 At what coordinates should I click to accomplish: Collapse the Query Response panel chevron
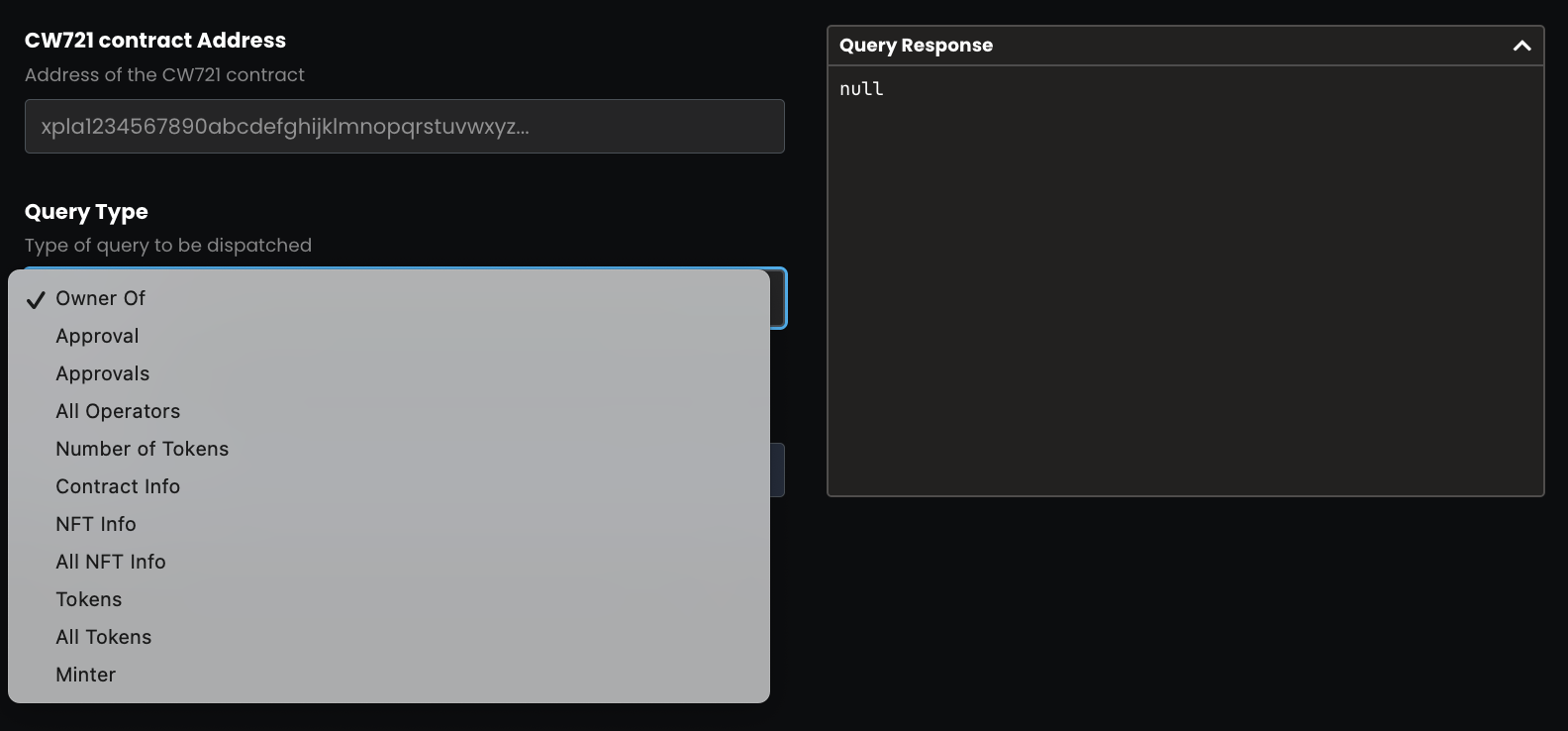(x=1521, y=46)
